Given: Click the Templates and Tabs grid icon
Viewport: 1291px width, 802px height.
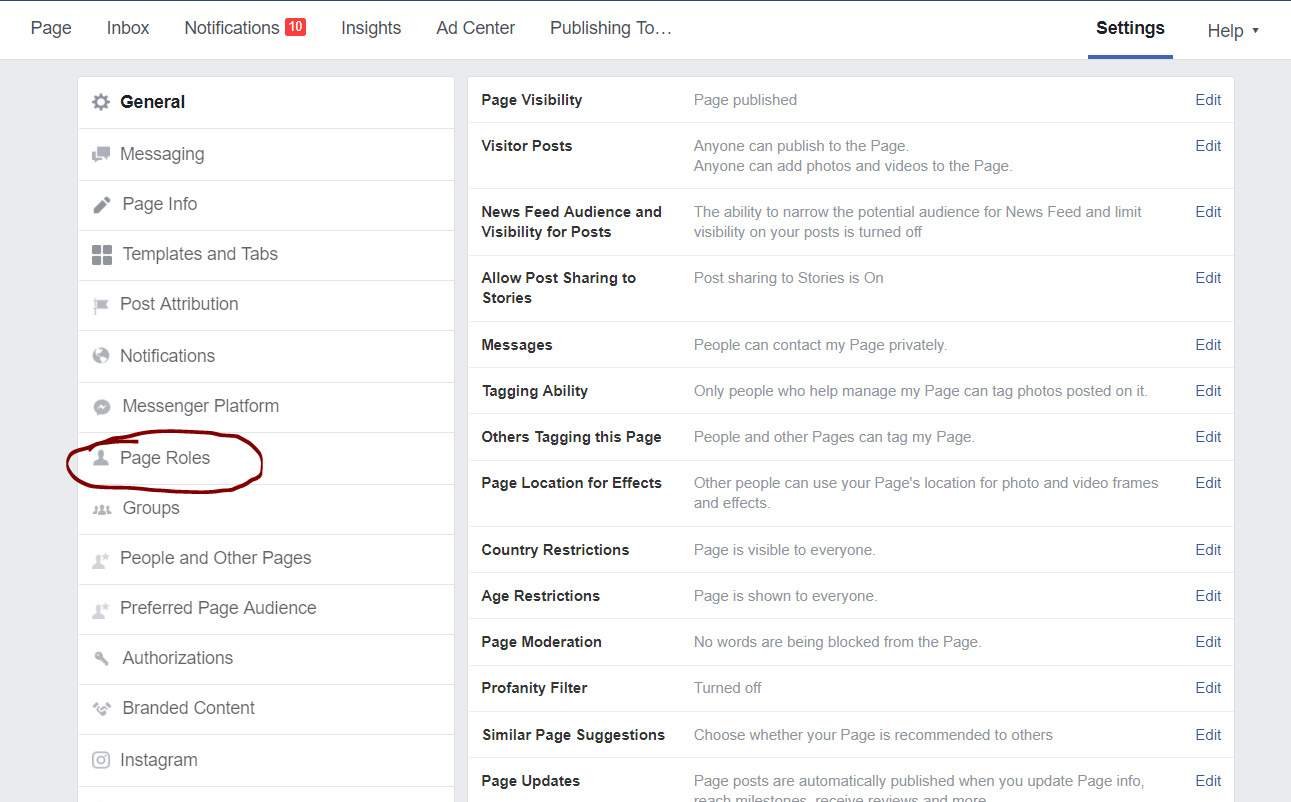Looking at the screenshot, I should [x=102, y=255].
